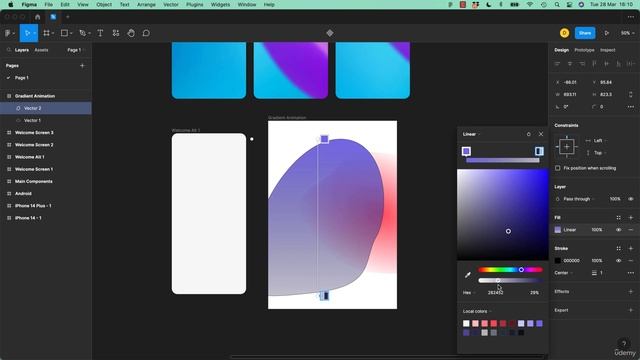Add a new stroke
The width and height of the screenshot is (640, 360).
click(x=631, y=248)
